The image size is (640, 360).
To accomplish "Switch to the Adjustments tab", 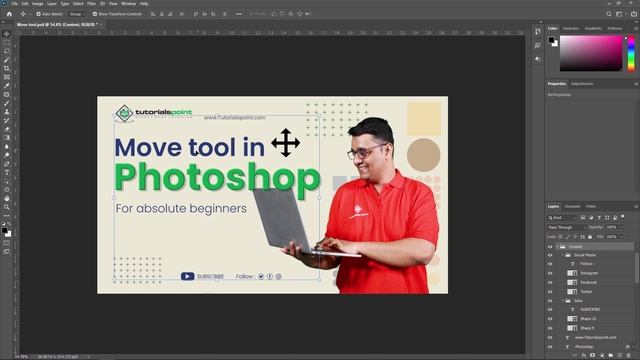I will coord(582,84).
